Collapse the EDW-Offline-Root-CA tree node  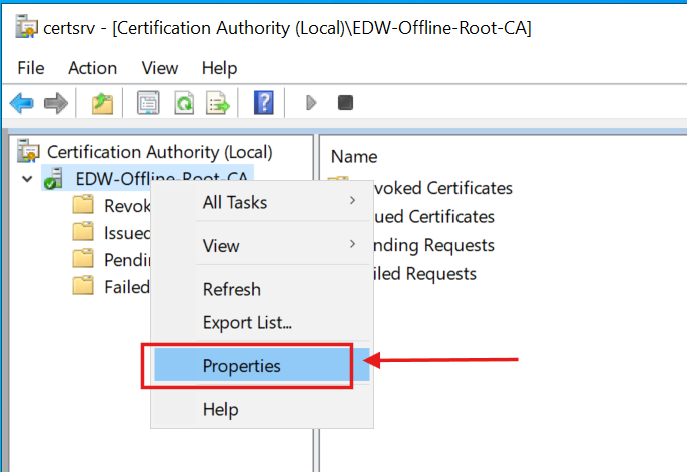(x=27, y=179)
